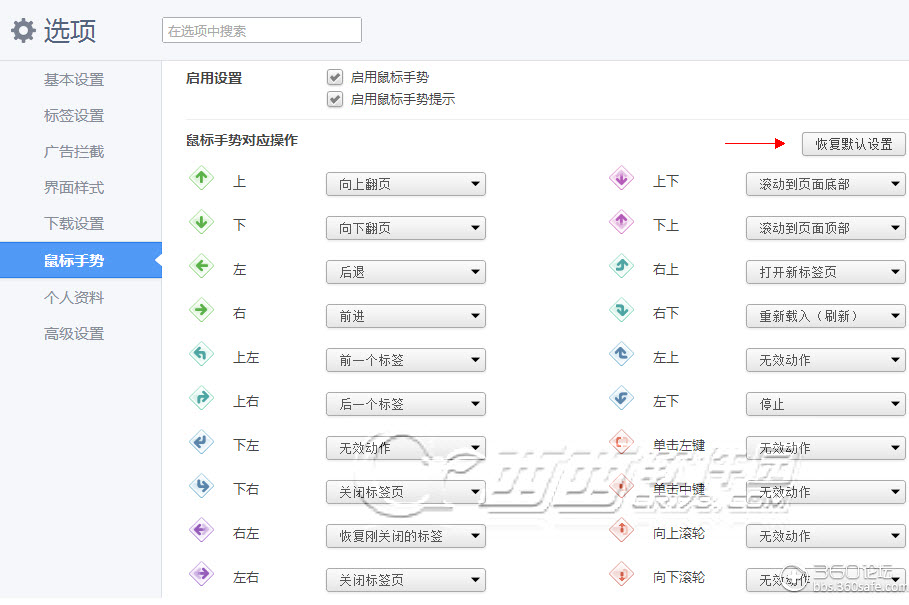Click the 恢复默认设置 button

(853, 144)
